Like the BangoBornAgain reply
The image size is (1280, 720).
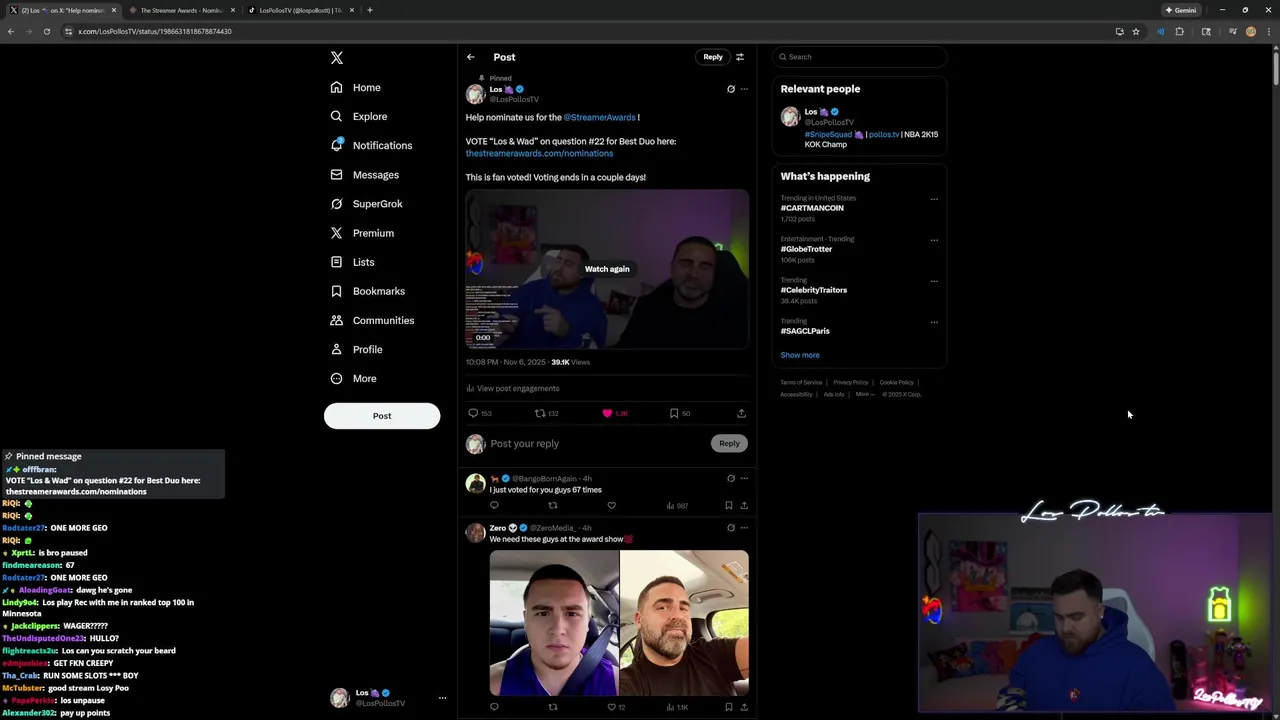[x=611, y=505]
